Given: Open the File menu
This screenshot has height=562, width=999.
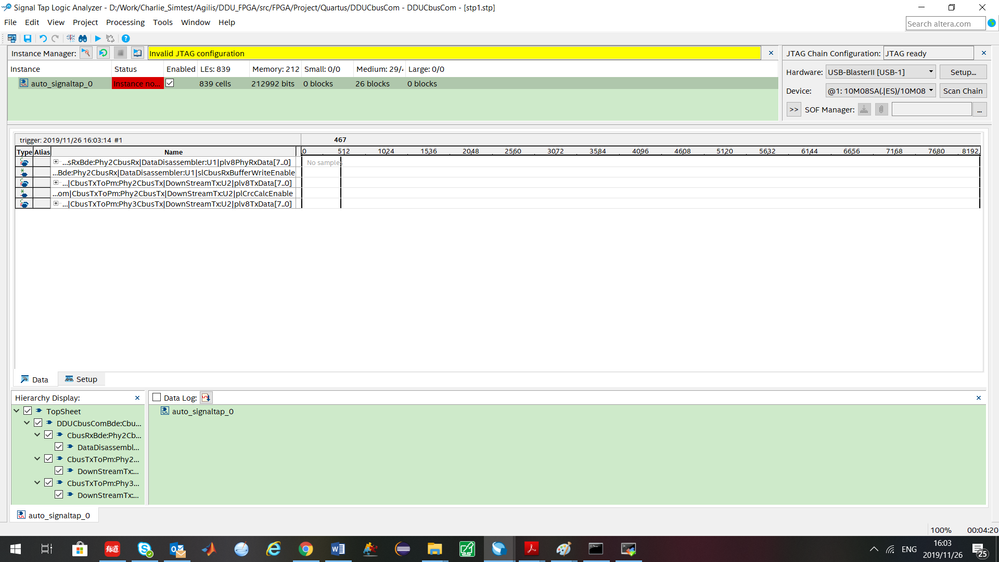Looking at the screenshot, I should pyautogui.click(x=10, y=22).
